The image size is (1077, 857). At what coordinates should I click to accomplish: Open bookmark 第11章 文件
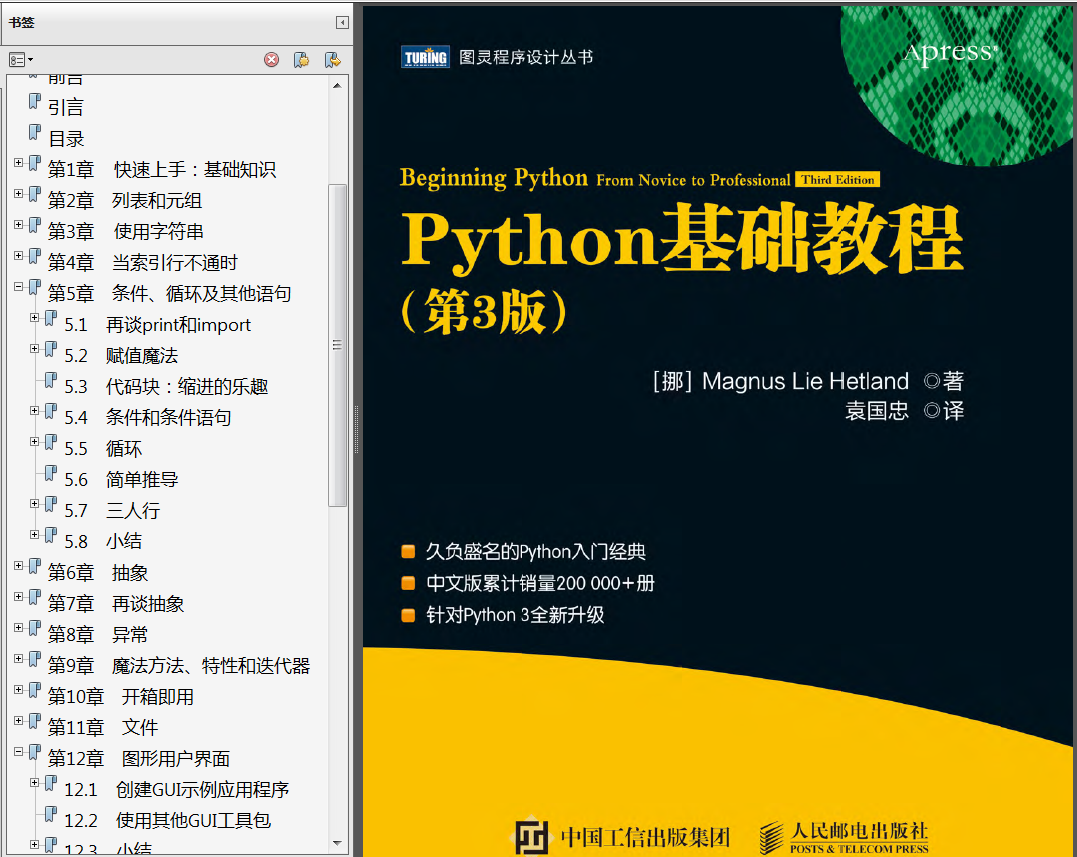102,727
